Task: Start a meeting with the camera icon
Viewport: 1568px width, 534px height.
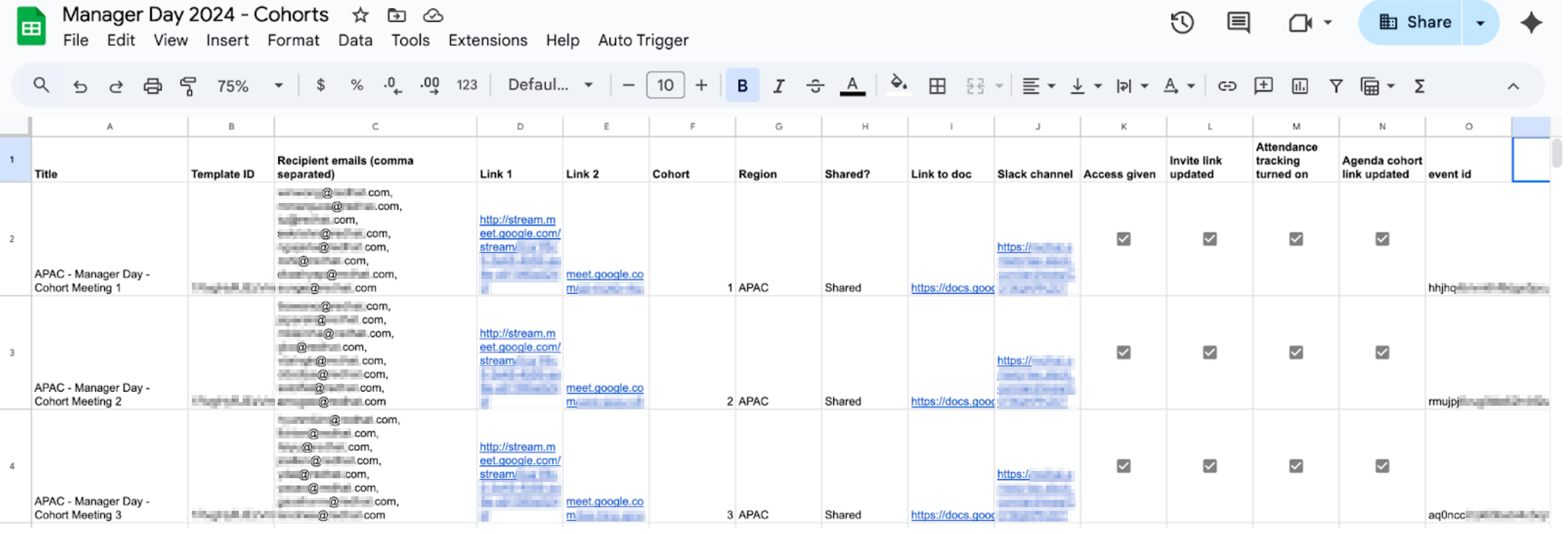Action: coord(1300,22)
